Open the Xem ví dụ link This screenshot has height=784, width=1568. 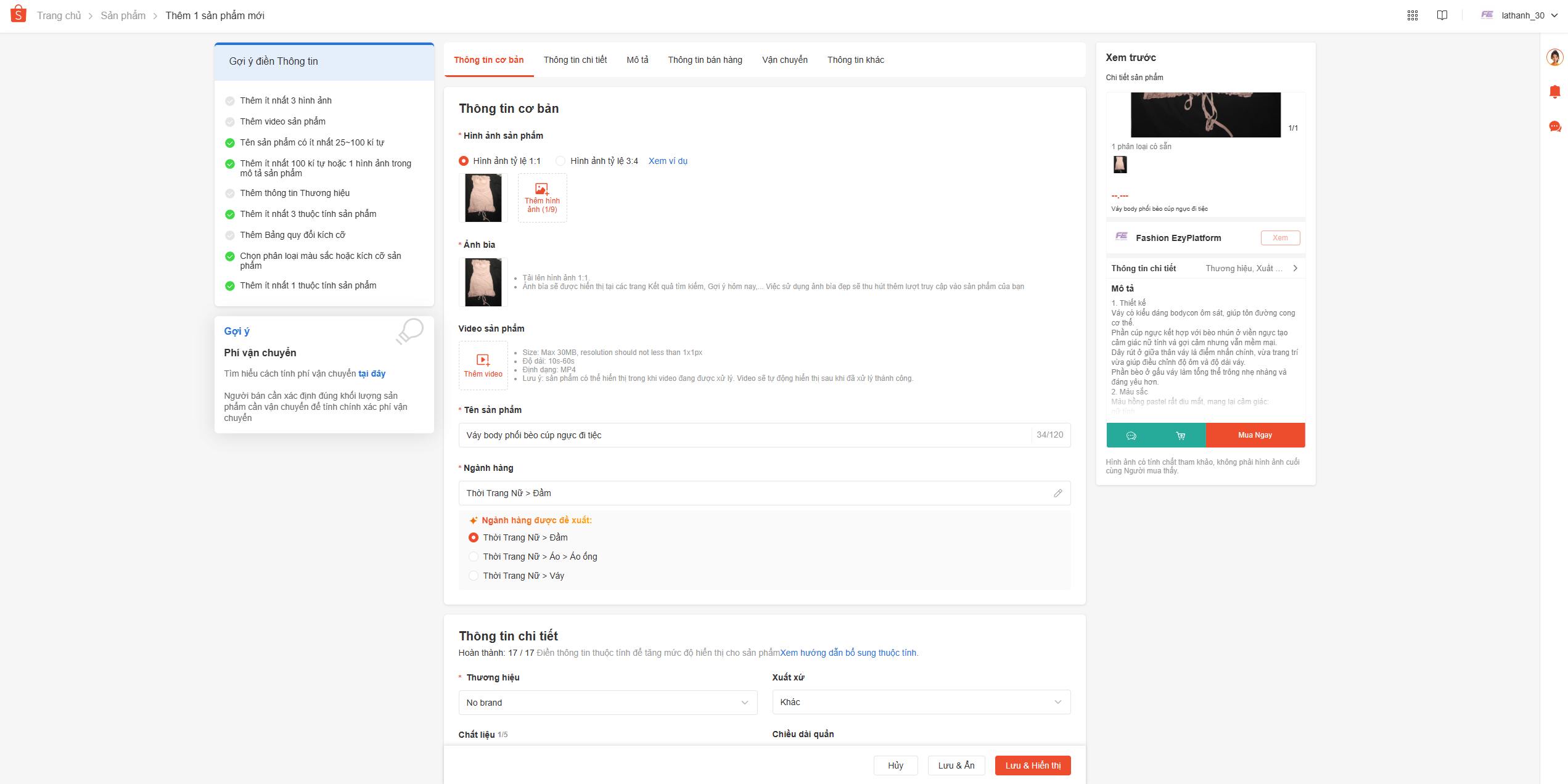tap(668, 161)
